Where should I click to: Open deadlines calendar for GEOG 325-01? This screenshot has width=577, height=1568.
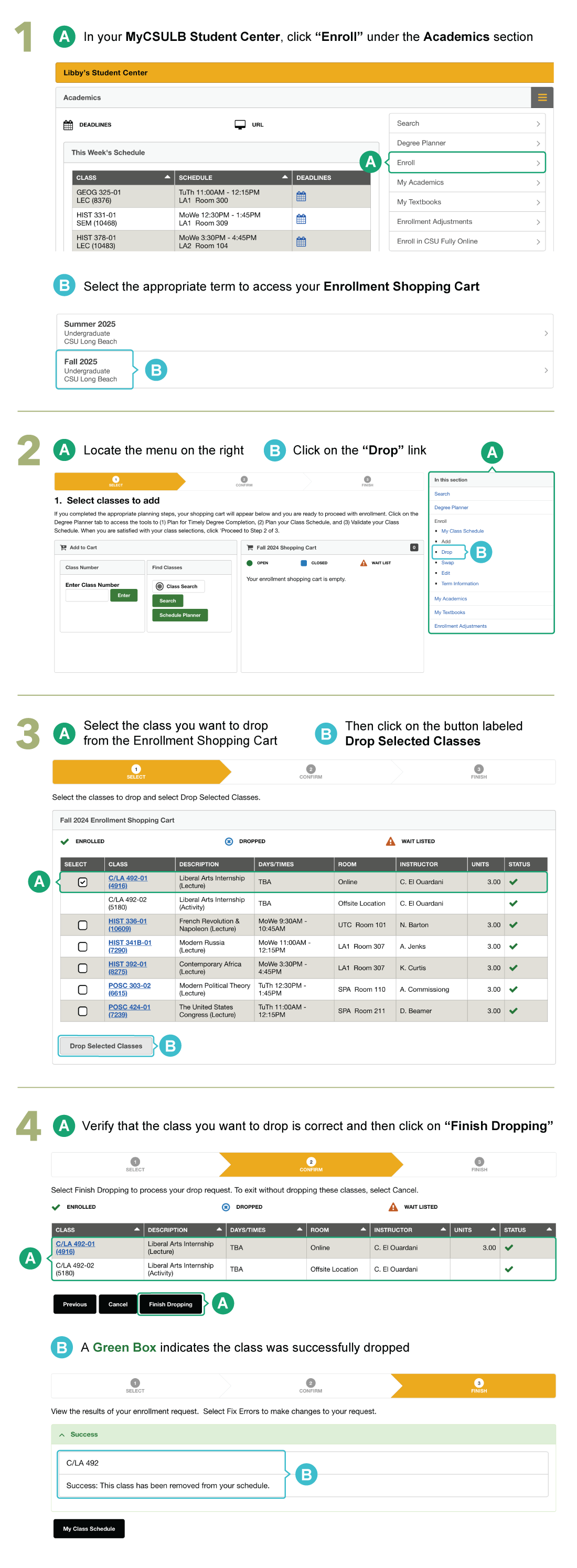point(301,196)
